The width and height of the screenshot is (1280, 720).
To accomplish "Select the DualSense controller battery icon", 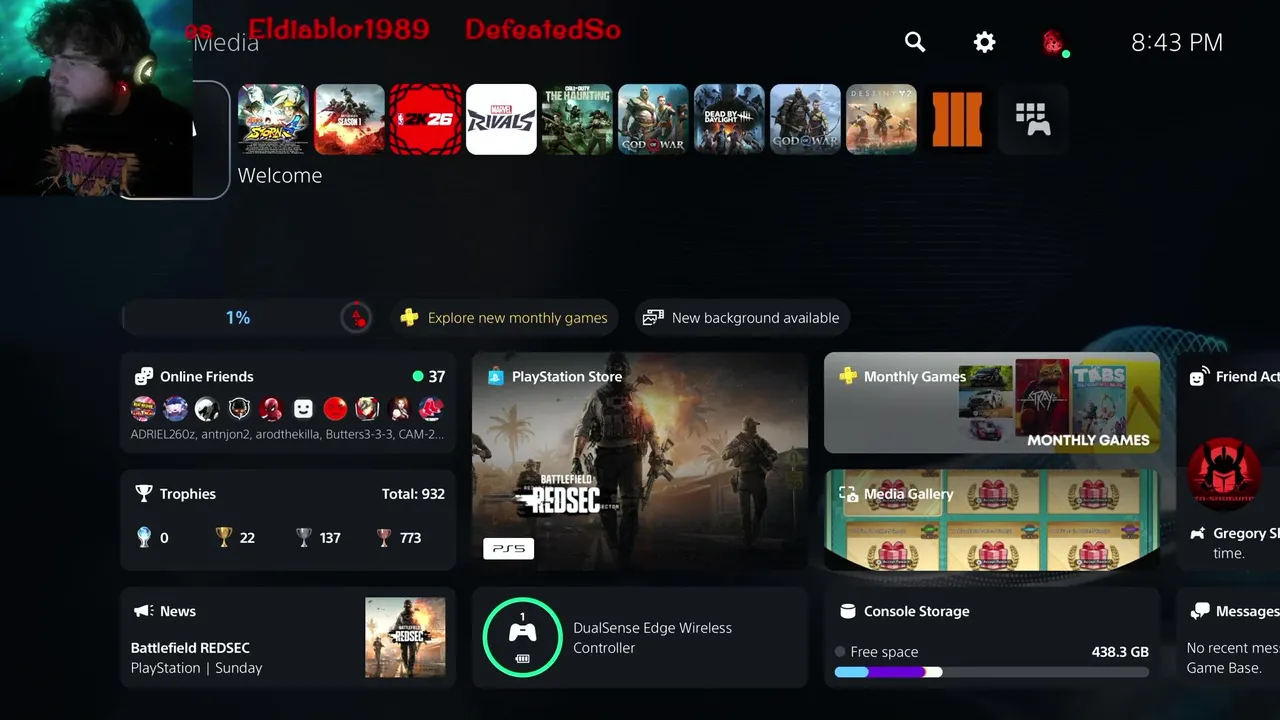I will [x=522, y=659].
